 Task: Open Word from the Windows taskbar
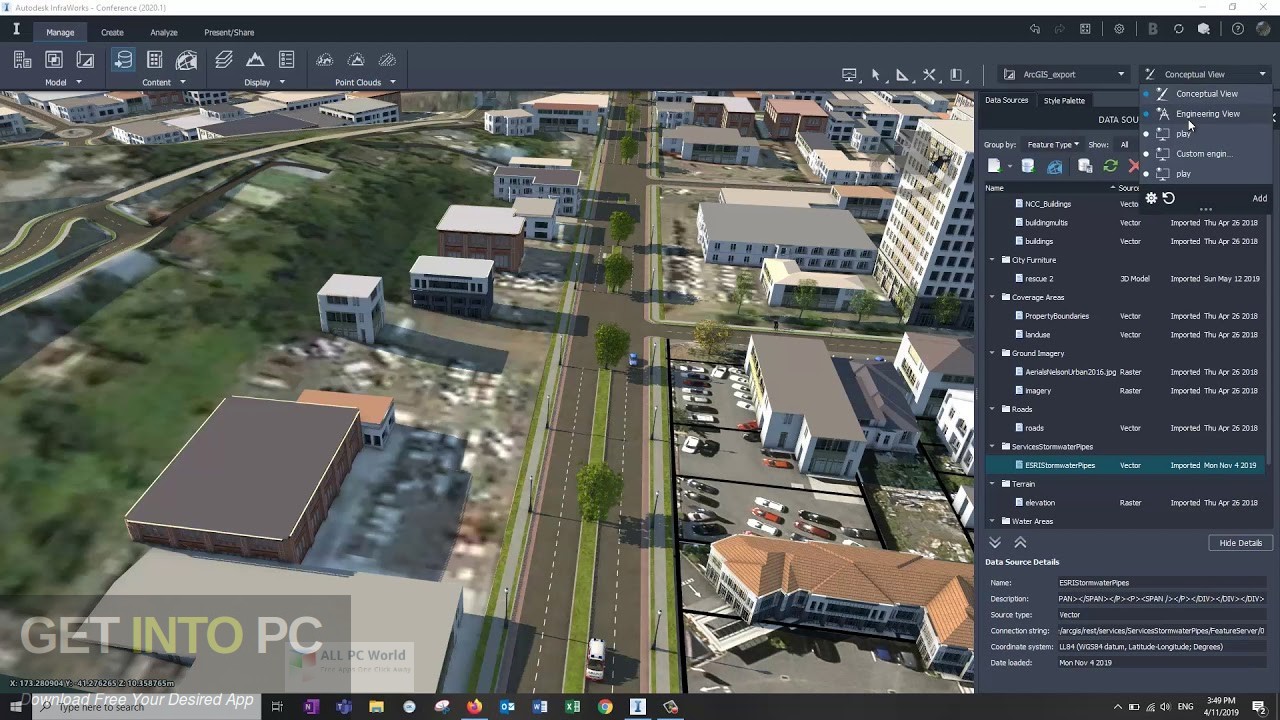[540, 707]
